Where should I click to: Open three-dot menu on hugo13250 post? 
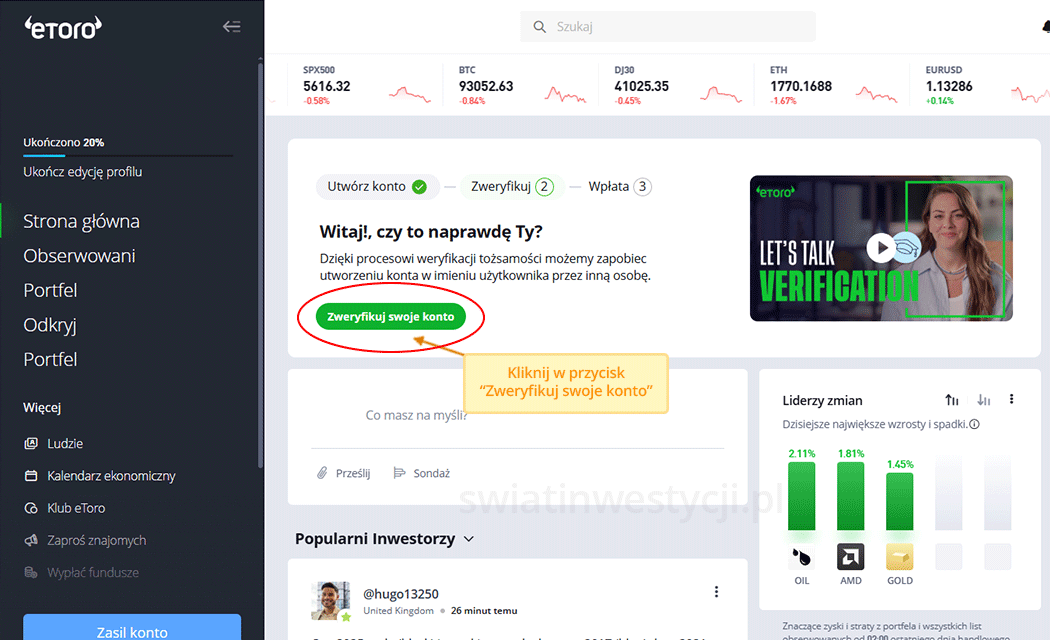click(716, 592)
